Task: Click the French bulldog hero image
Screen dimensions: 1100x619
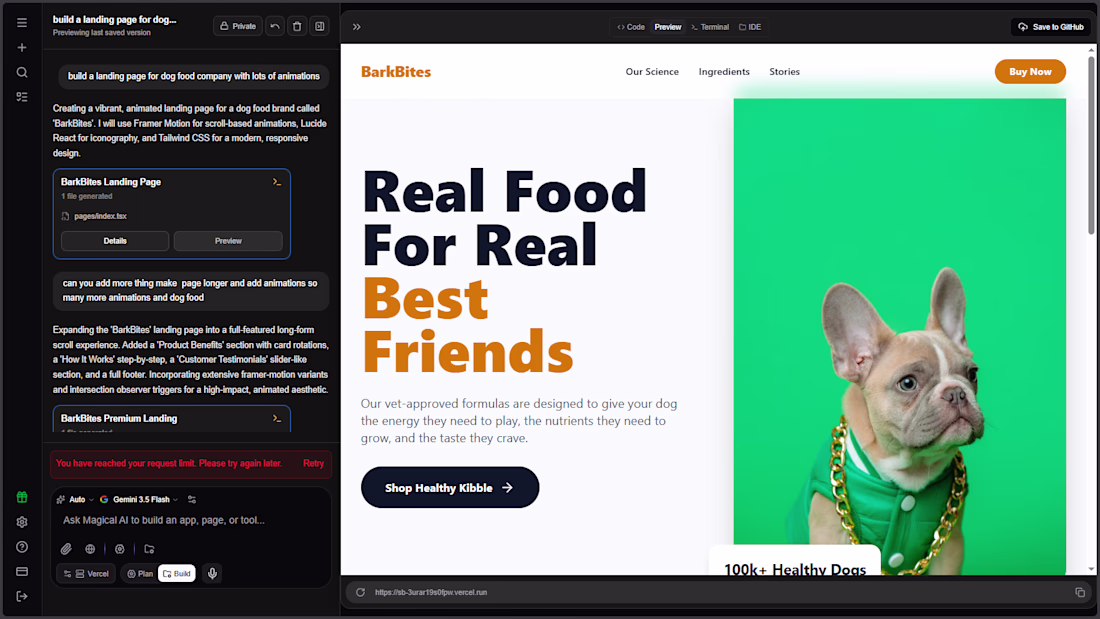Action: 899,337
